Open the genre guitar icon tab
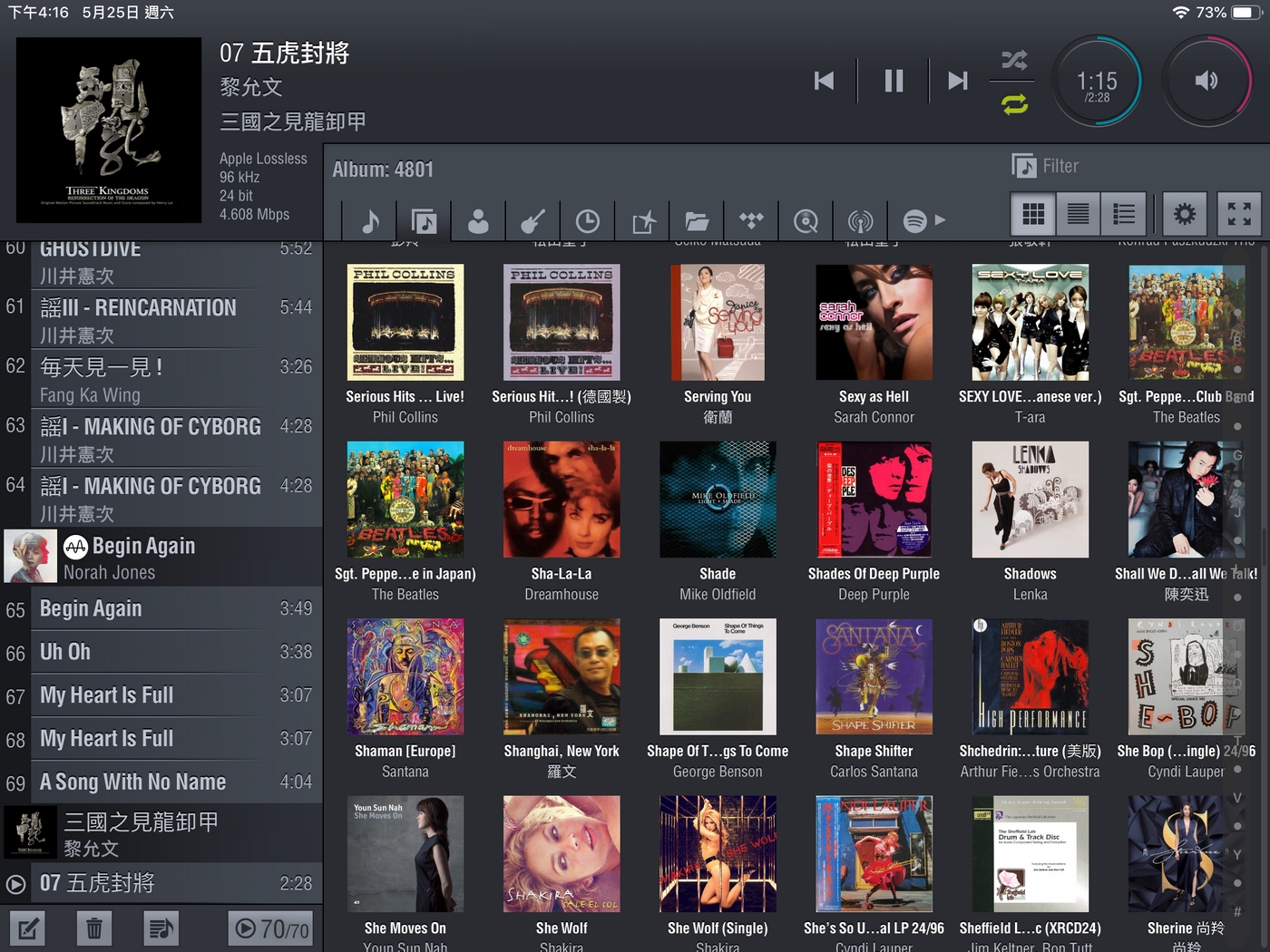 (533, 220)
